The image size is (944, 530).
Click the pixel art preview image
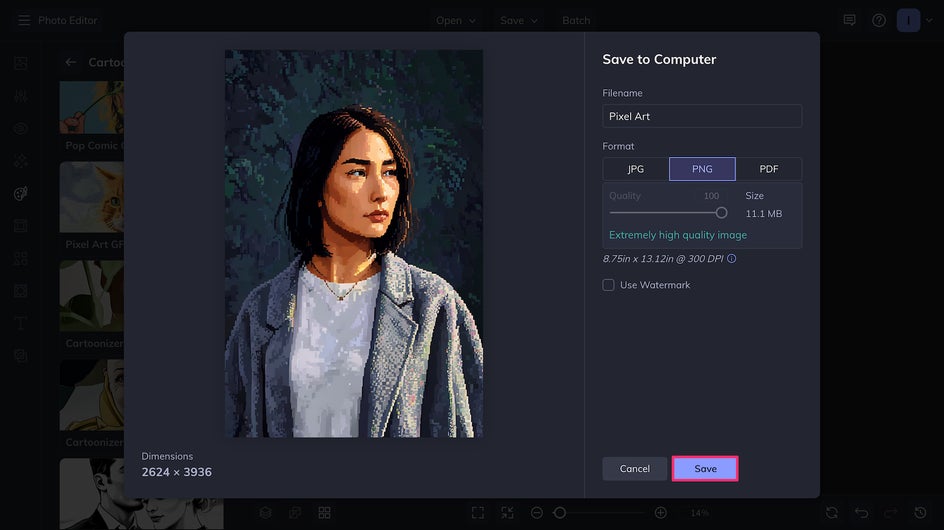[354, 243]
